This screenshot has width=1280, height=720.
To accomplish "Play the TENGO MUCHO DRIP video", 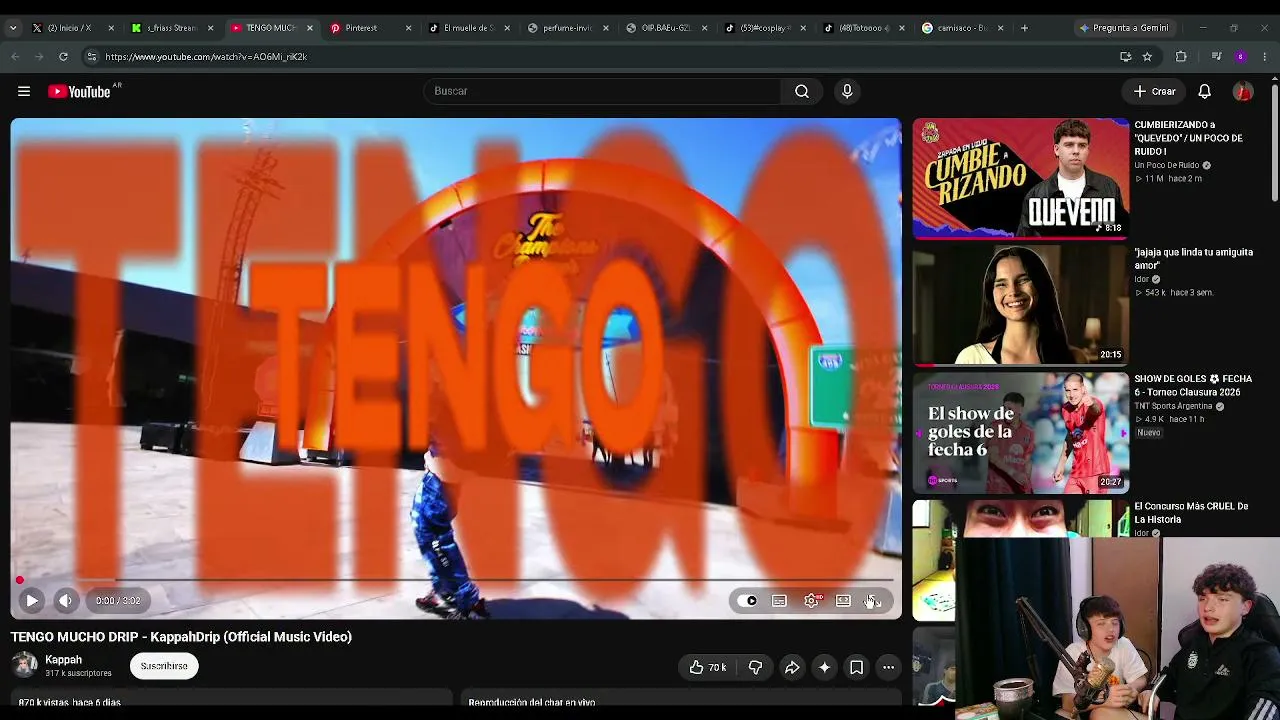I will 32,600.
